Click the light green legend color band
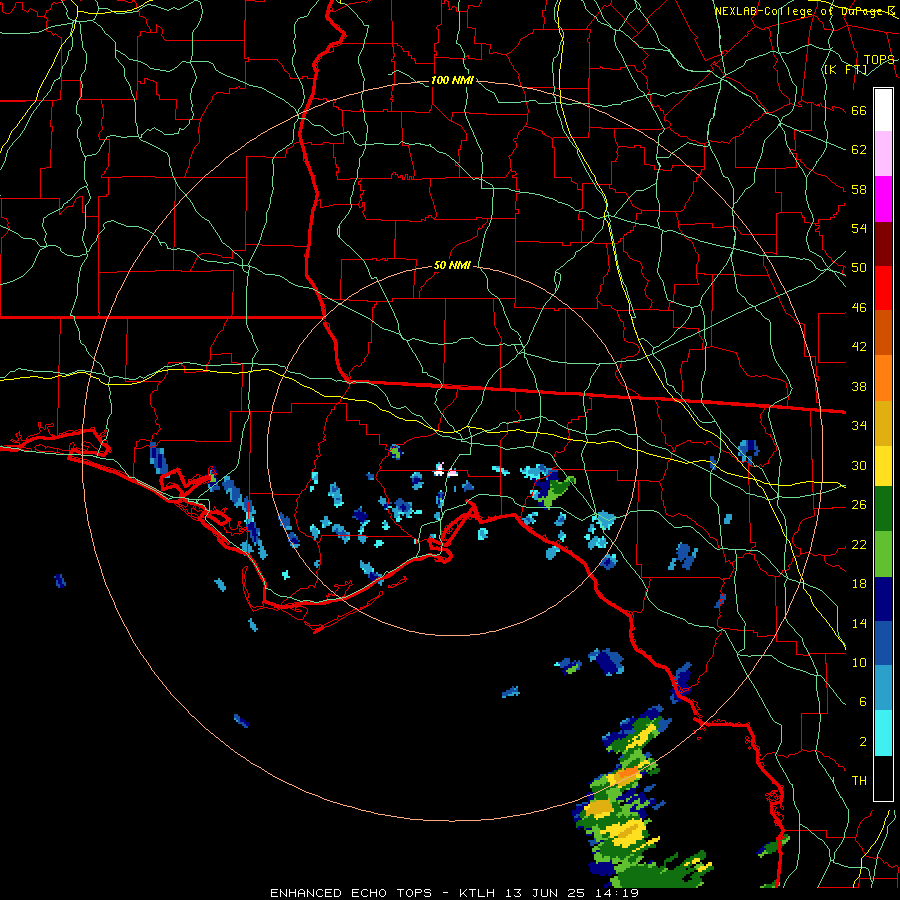The width and height of the screenshot is (900, 900). click(x=883, y=554)
